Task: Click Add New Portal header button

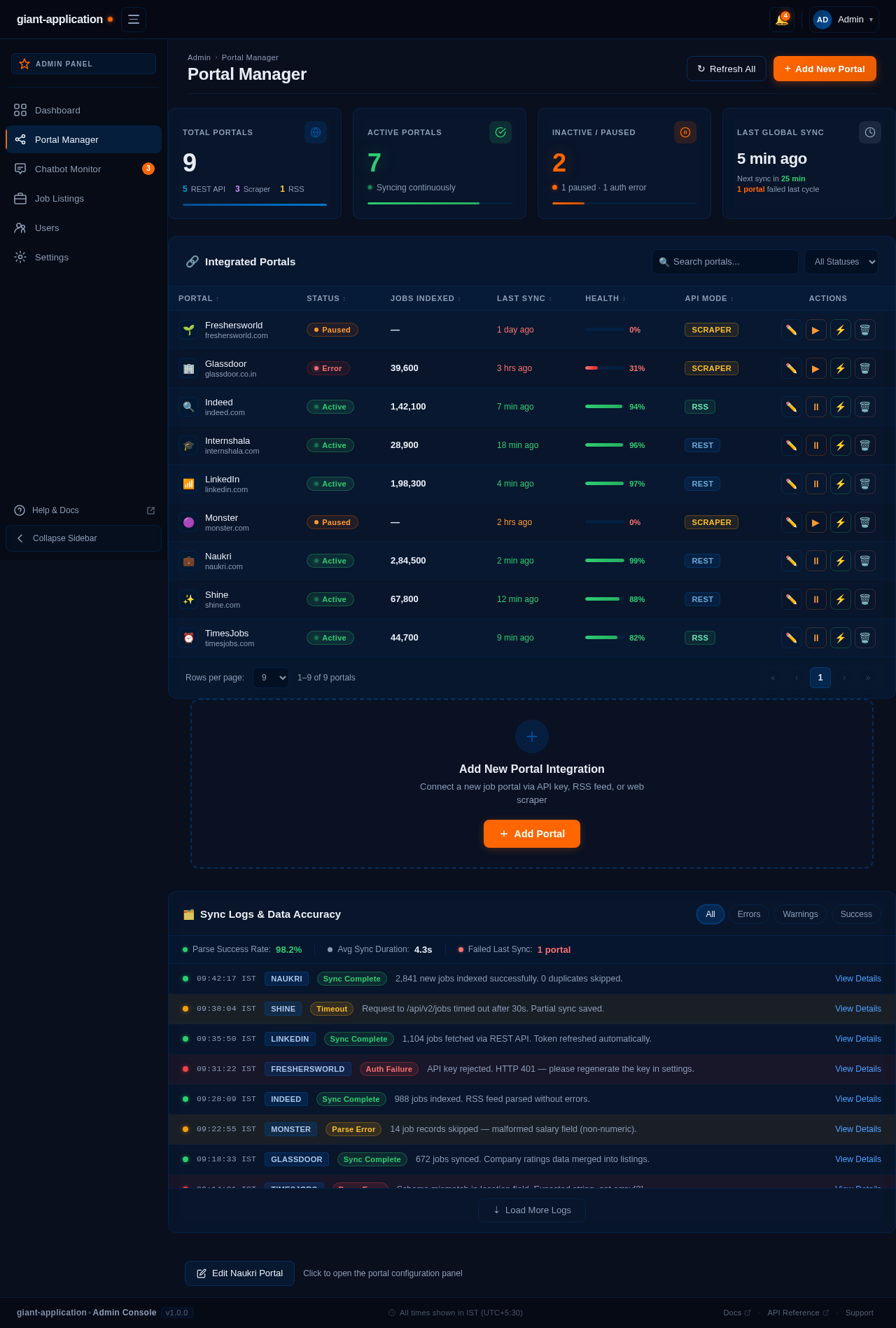Action: [x=825, y=69]
